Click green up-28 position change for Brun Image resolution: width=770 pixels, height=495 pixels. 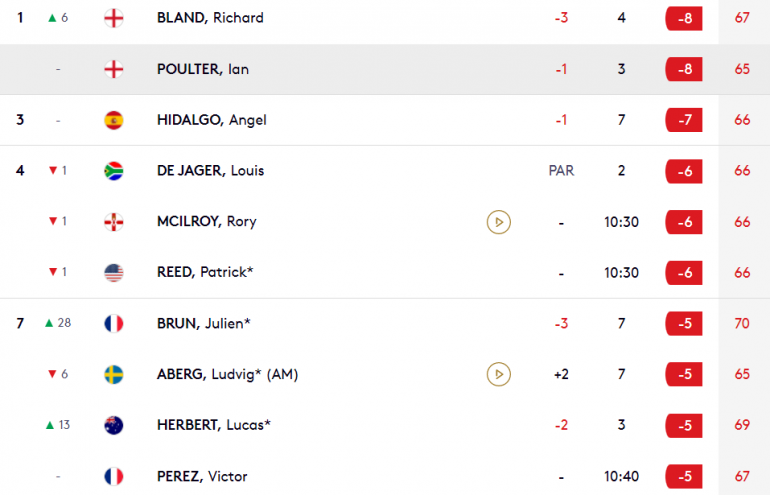click(58, 323)
